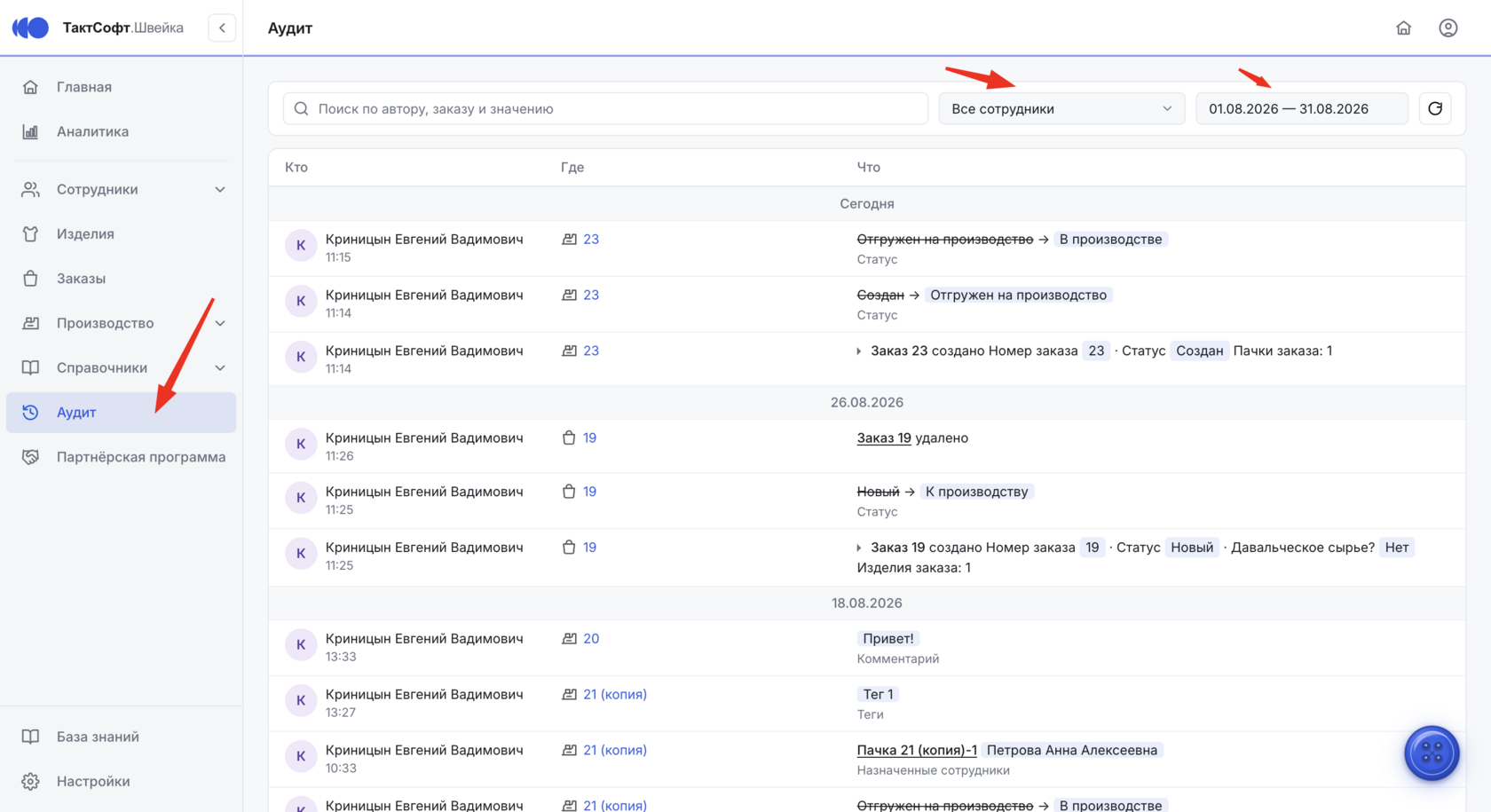
Task: Click the settings gear icon labeled Настройки
Action: (31, 781)
